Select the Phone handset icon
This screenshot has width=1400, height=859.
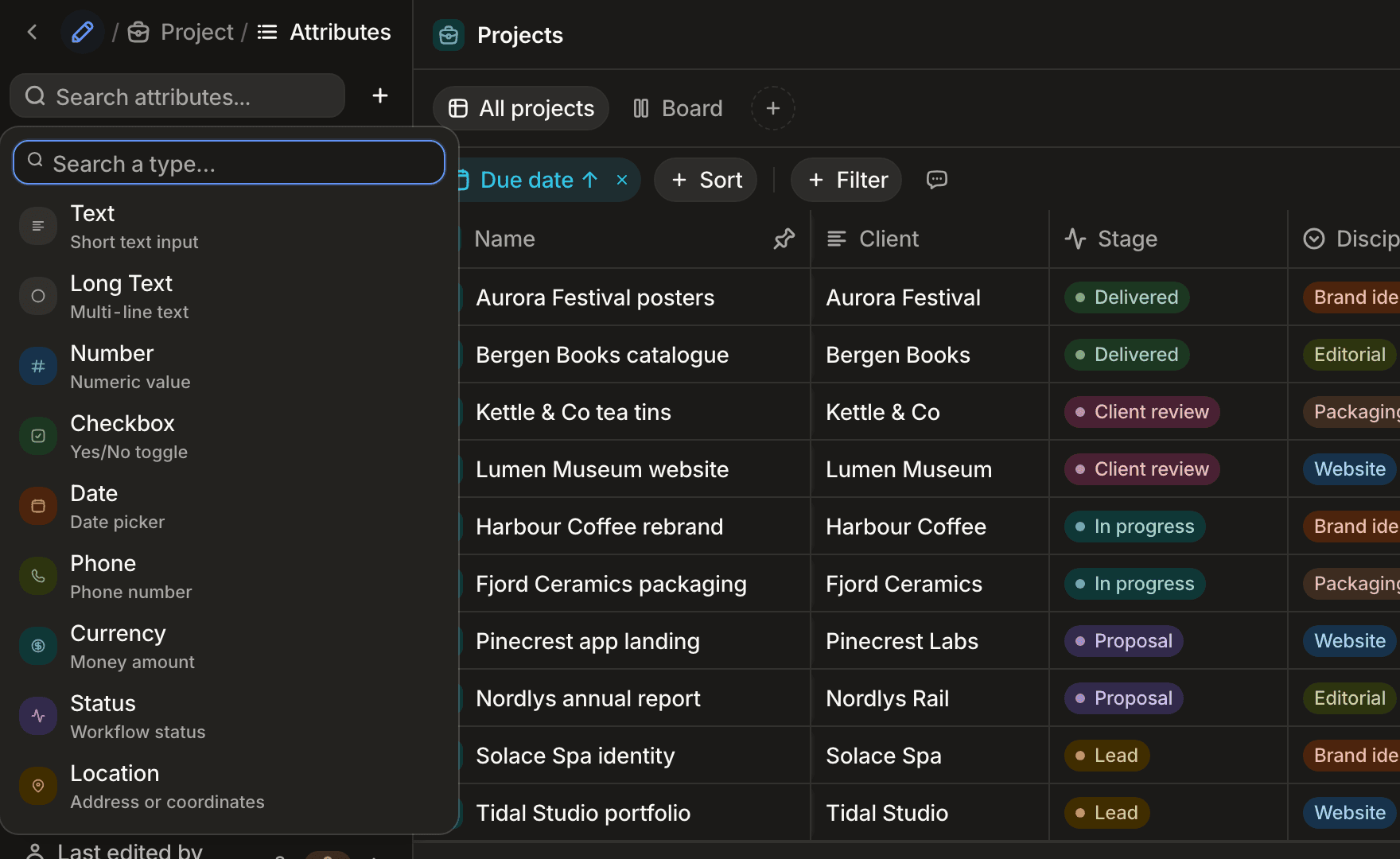38,577
